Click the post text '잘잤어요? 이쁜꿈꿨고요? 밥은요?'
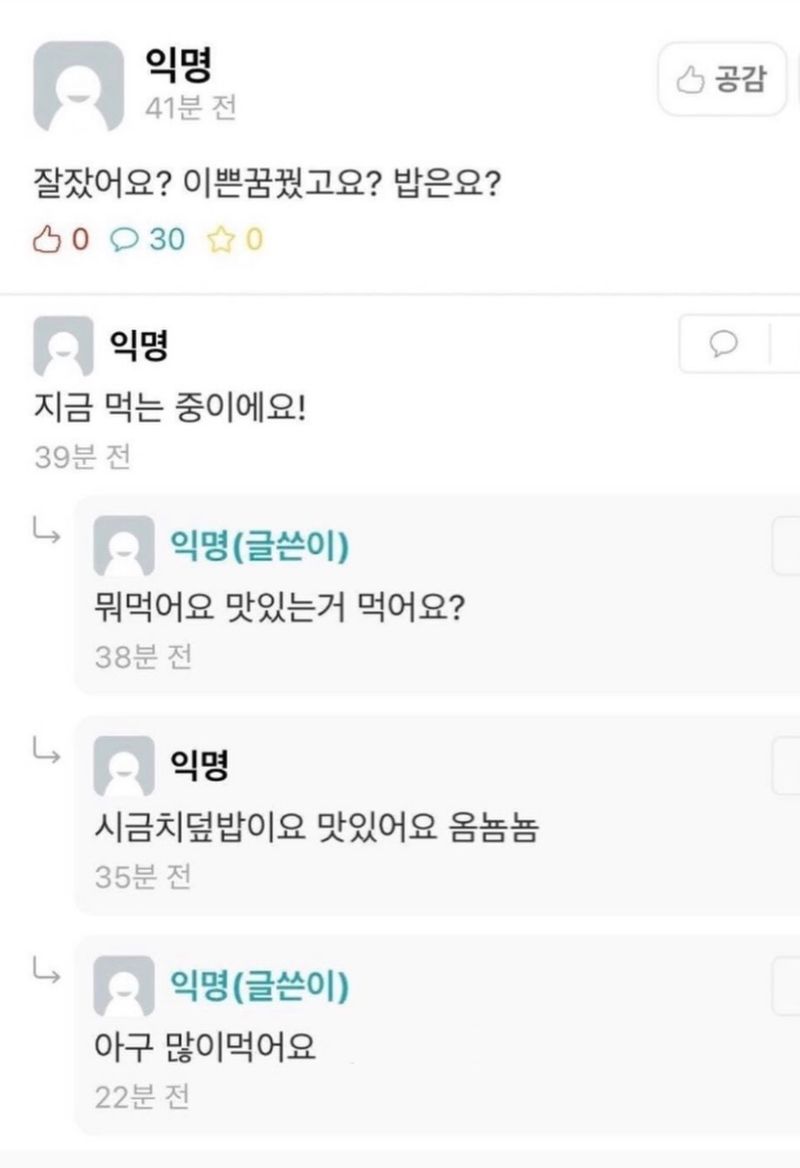800x1168 pixels. pyautogui.click(x=267, y=183)
